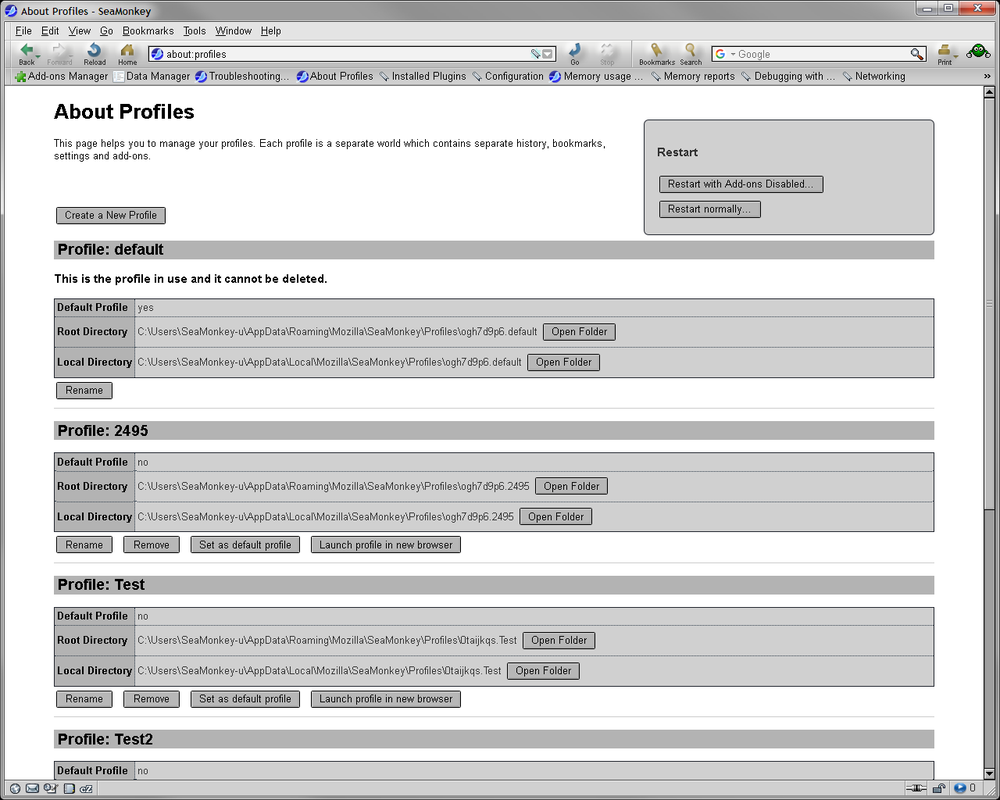The image size is (1000, 800).
Task: Open the View menu
Action: [x=79, y=31]
